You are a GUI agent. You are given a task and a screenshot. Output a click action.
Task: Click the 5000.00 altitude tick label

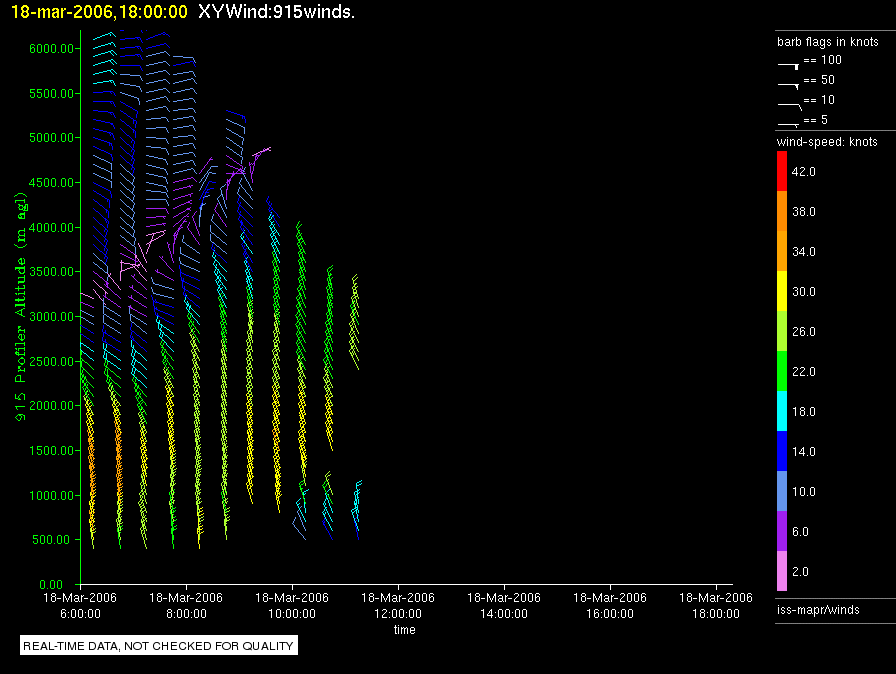pyautogui.click(x=51, y=138)
